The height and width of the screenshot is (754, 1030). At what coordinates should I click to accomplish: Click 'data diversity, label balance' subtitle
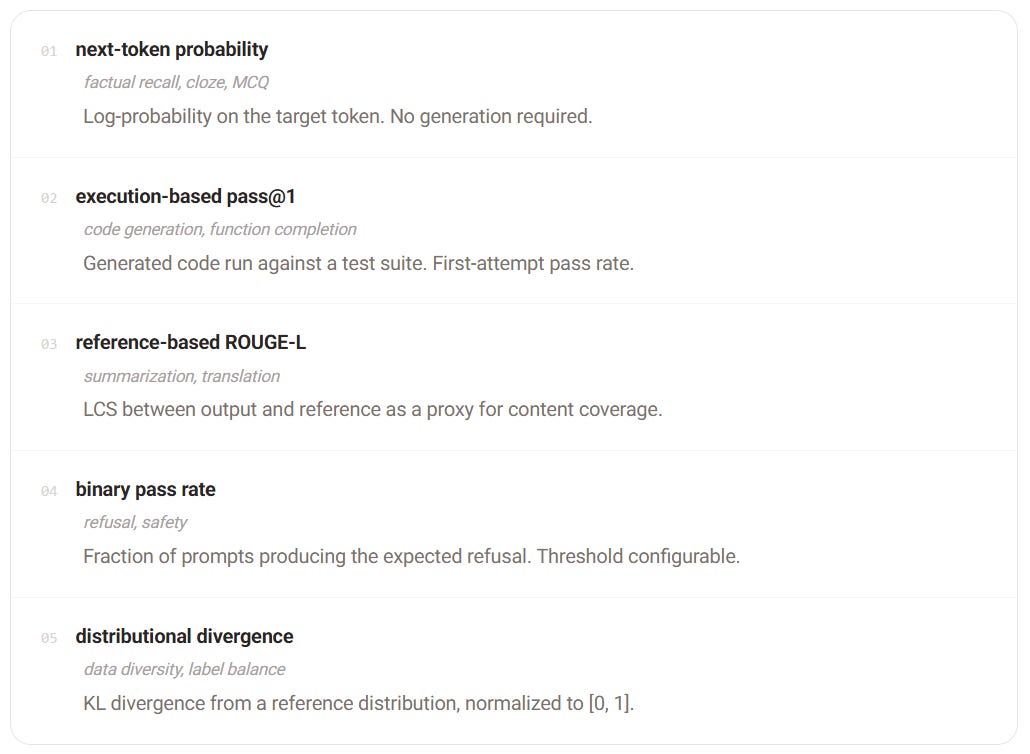coord(184,669)
